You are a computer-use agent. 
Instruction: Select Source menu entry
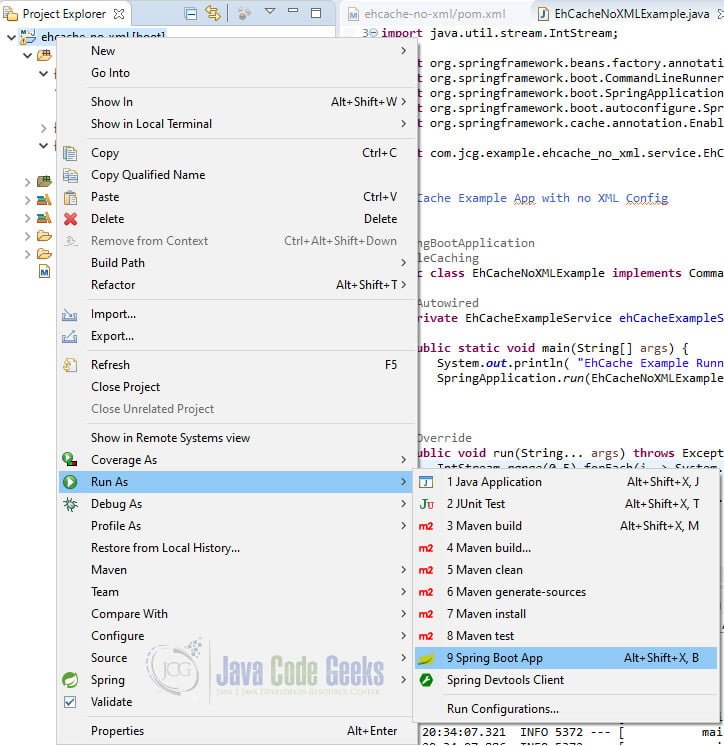[x=236, y=658]
